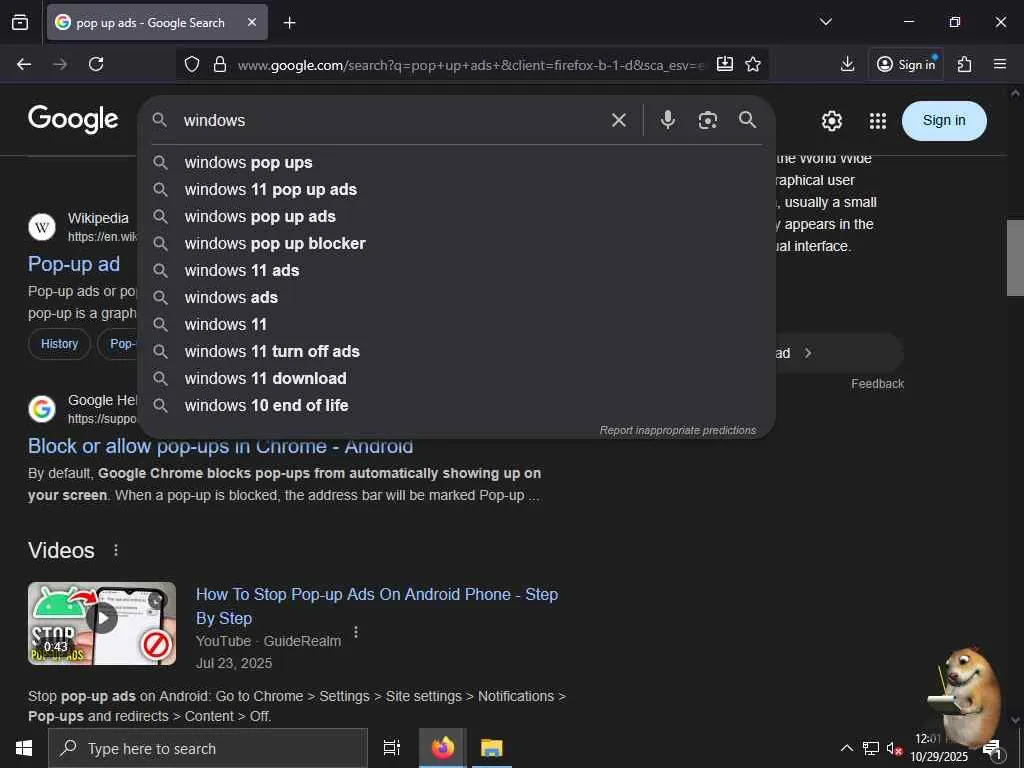Show hidden system tray icons
The height and width of the screenshot is (768, 1024).
[x=846, y=748]
